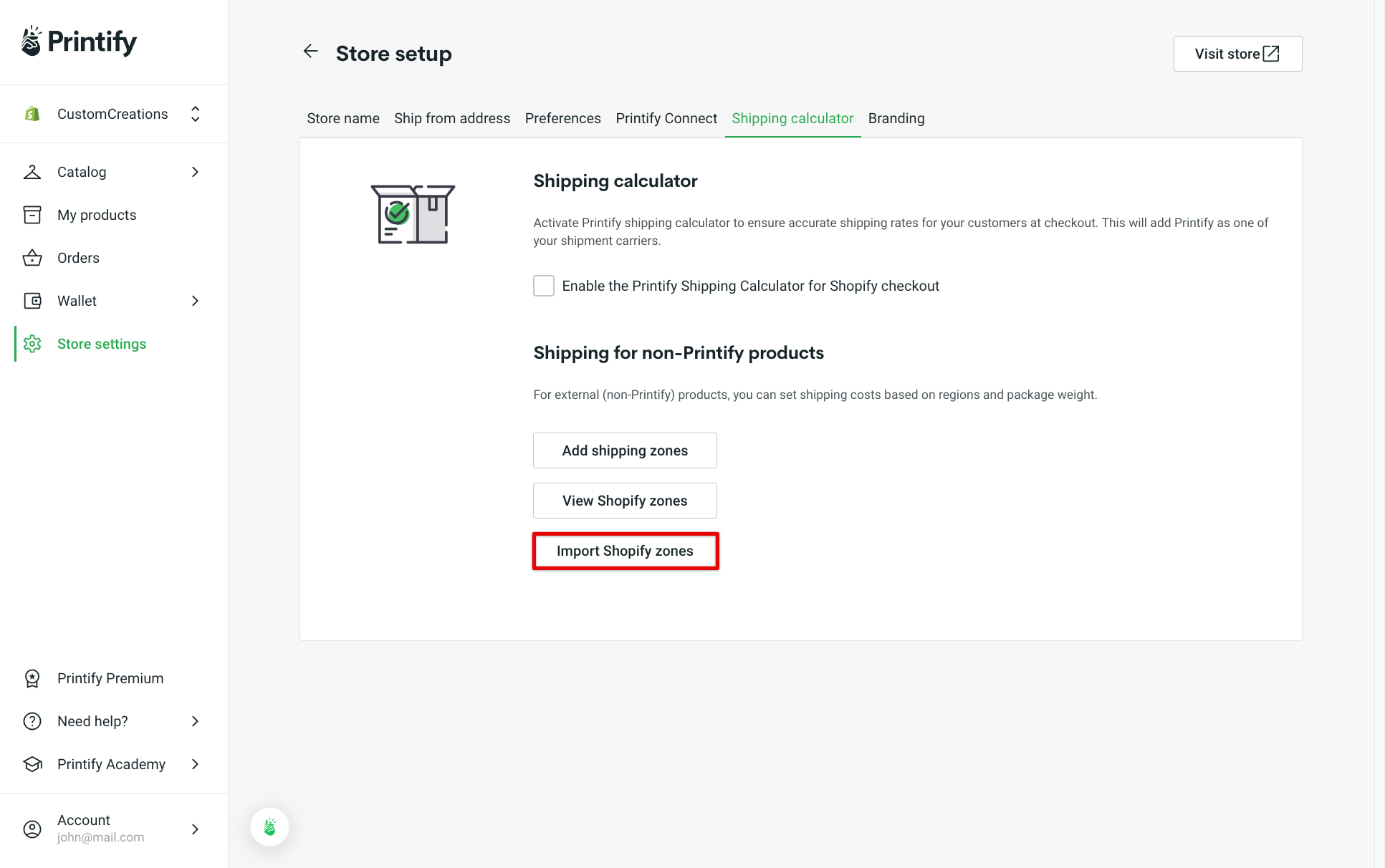Go back with the Store setup arrow
Image resolution: width=1385 pixels, height=868 pixels.
(310, 52)
